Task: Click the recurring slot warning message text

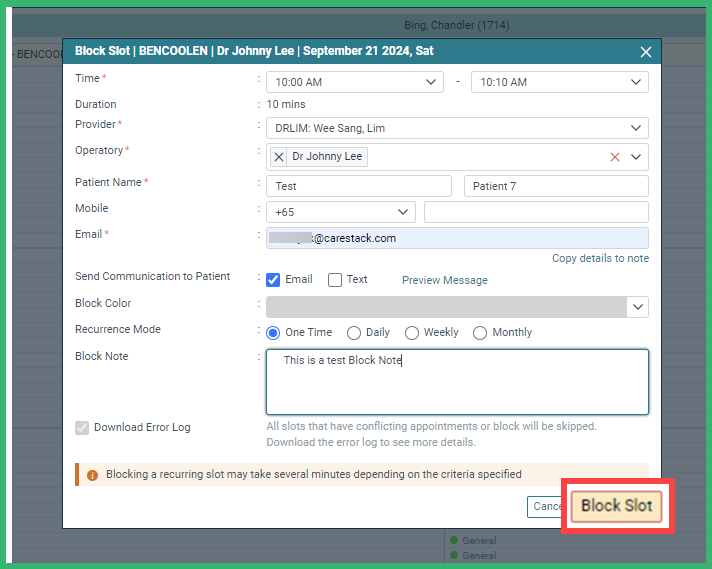Action: [x=313, y=475]
